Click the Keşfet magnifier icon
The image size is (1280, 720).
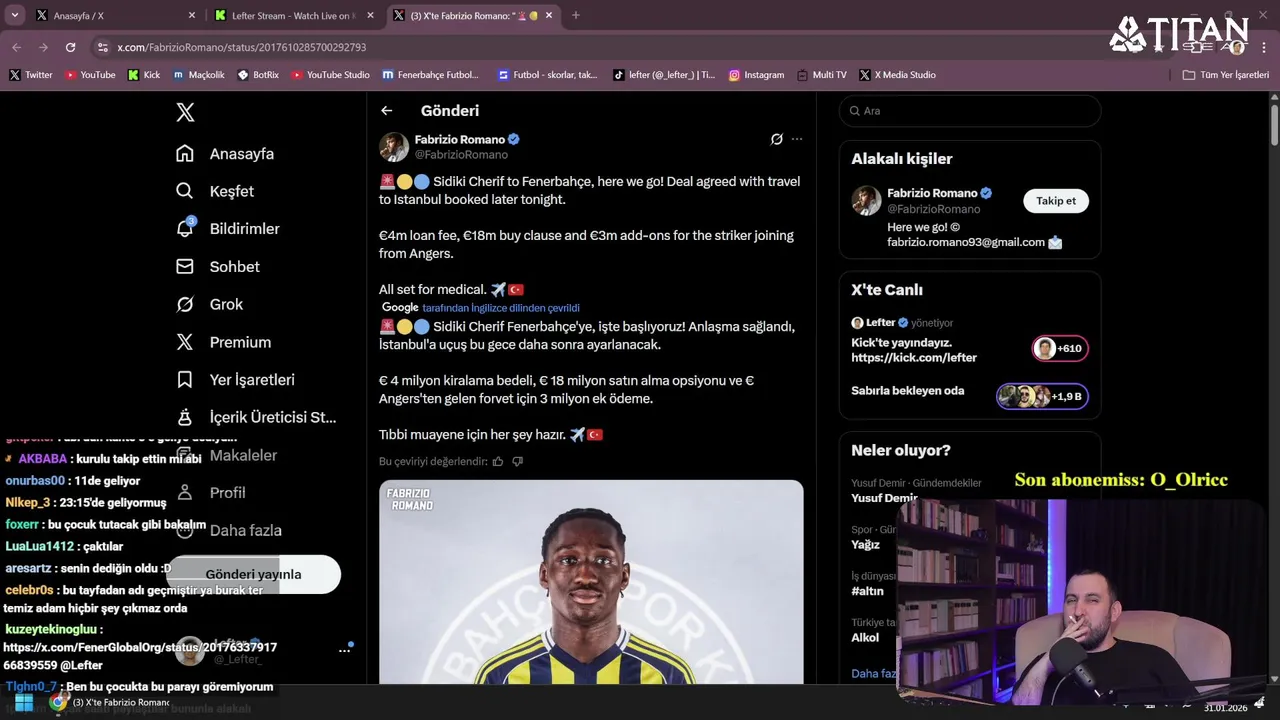185,191
